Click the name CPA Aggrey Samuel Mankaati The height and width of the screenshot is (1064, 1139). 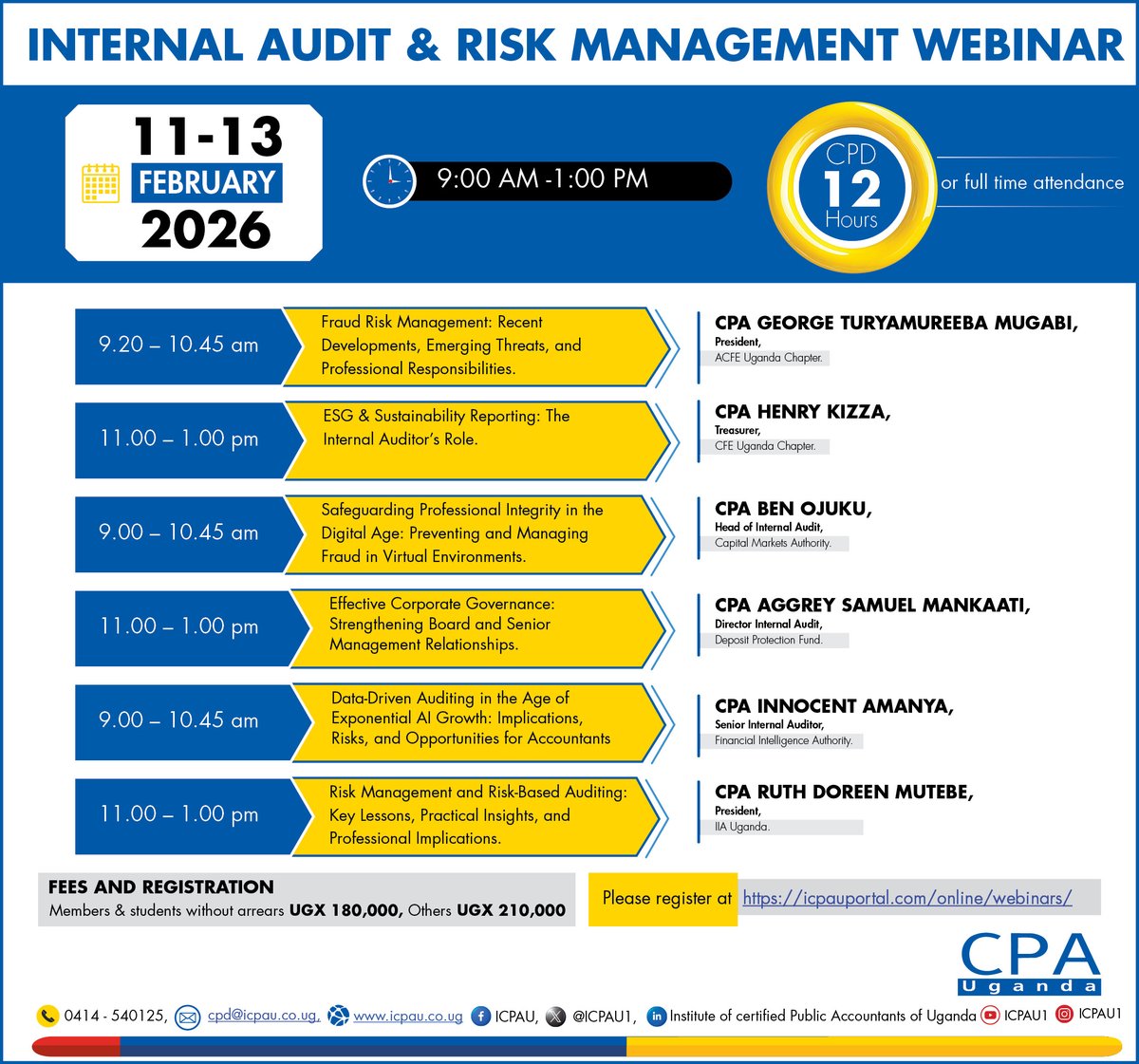[872, 606]
